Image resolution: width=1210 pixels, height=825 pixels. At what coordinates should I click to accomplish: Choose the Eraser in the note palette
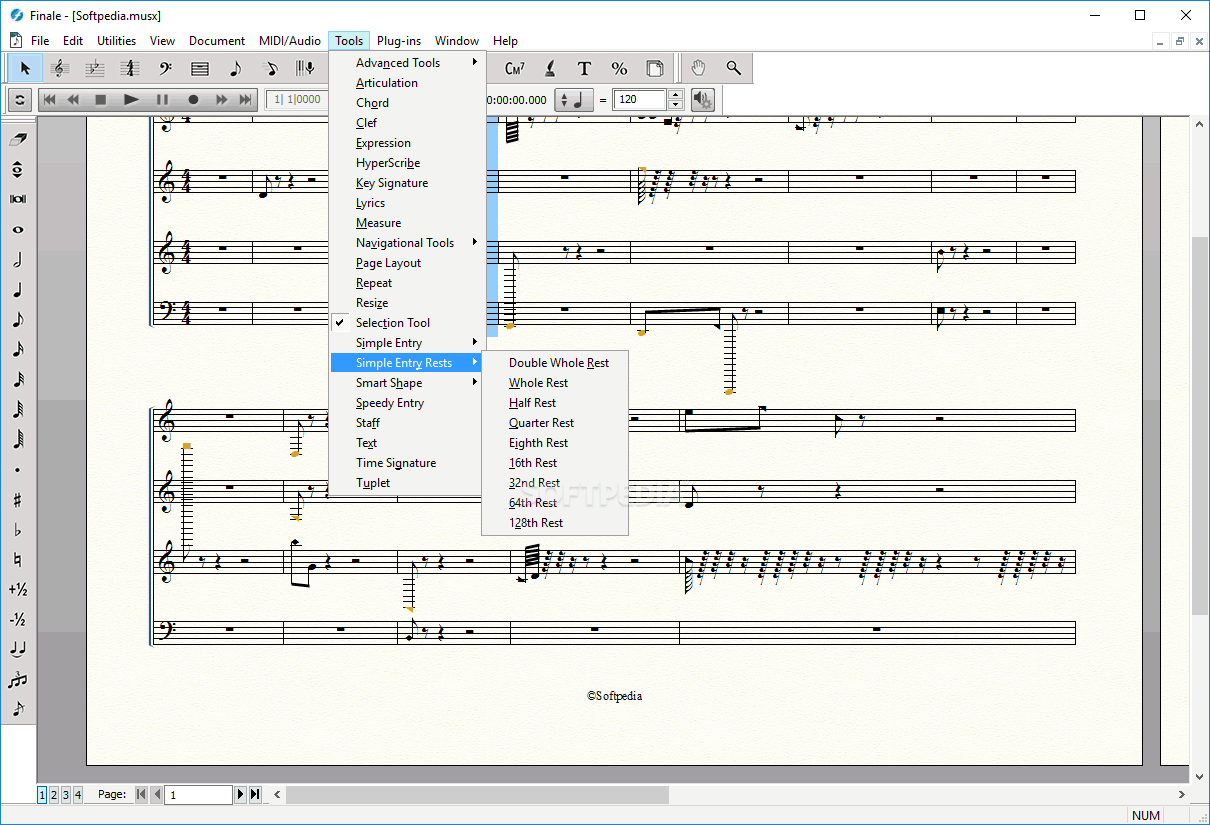[x=18, y=139]
